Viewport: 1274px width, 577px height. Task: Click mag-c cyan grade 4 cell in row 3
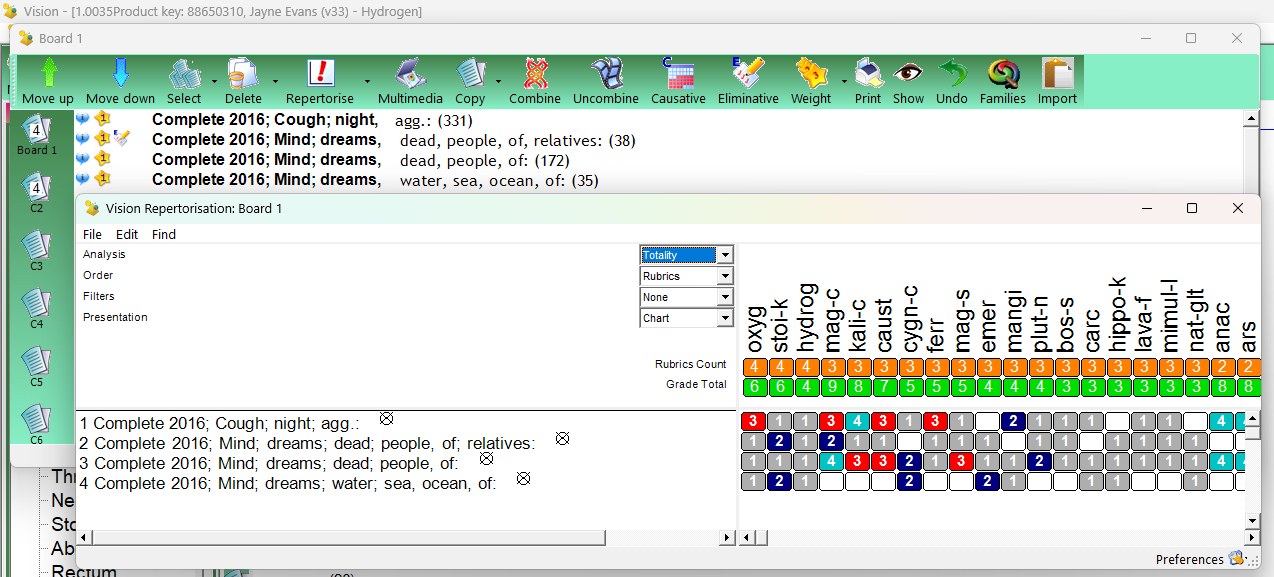[x=832, y=461]
